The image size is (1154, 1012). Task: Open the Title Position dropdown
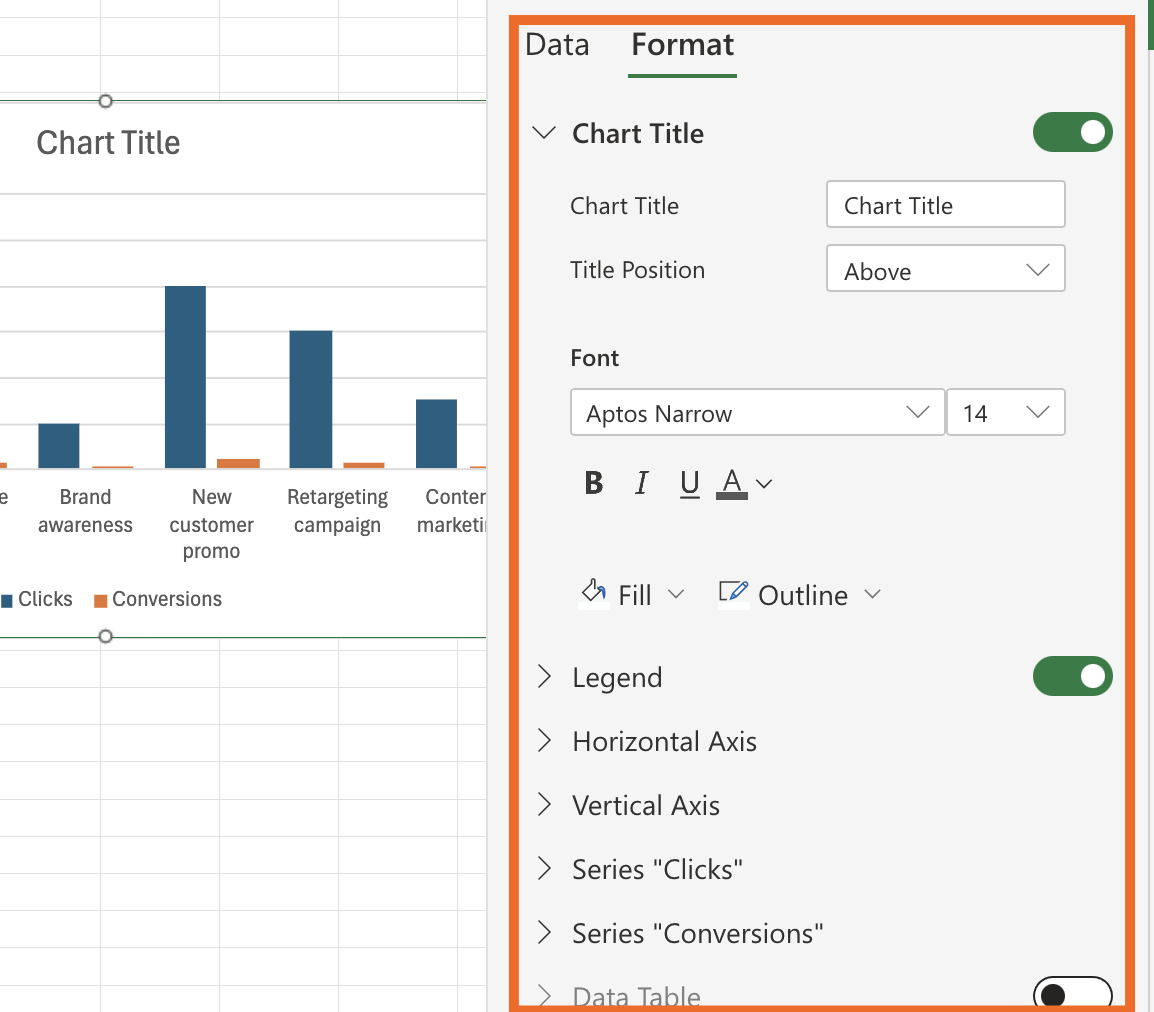945,270
